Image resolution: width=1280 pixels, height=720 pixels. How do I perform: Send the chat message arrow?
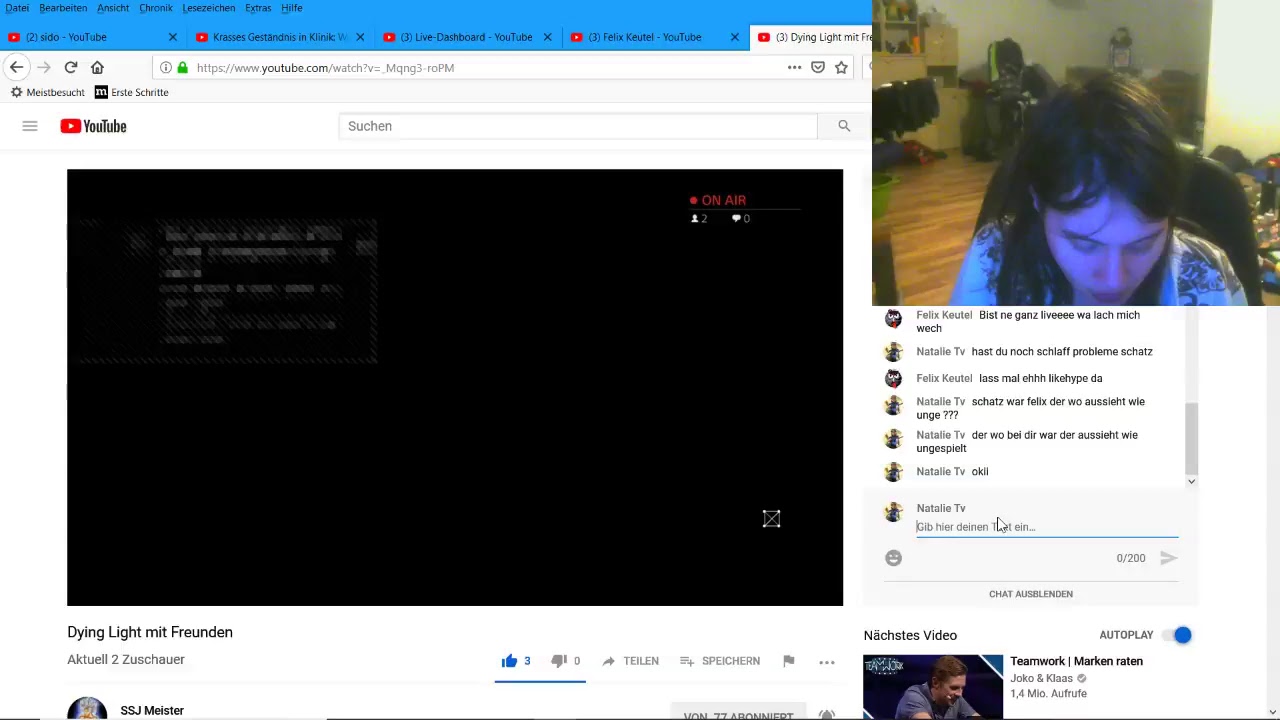click(x=1168, y=558)
